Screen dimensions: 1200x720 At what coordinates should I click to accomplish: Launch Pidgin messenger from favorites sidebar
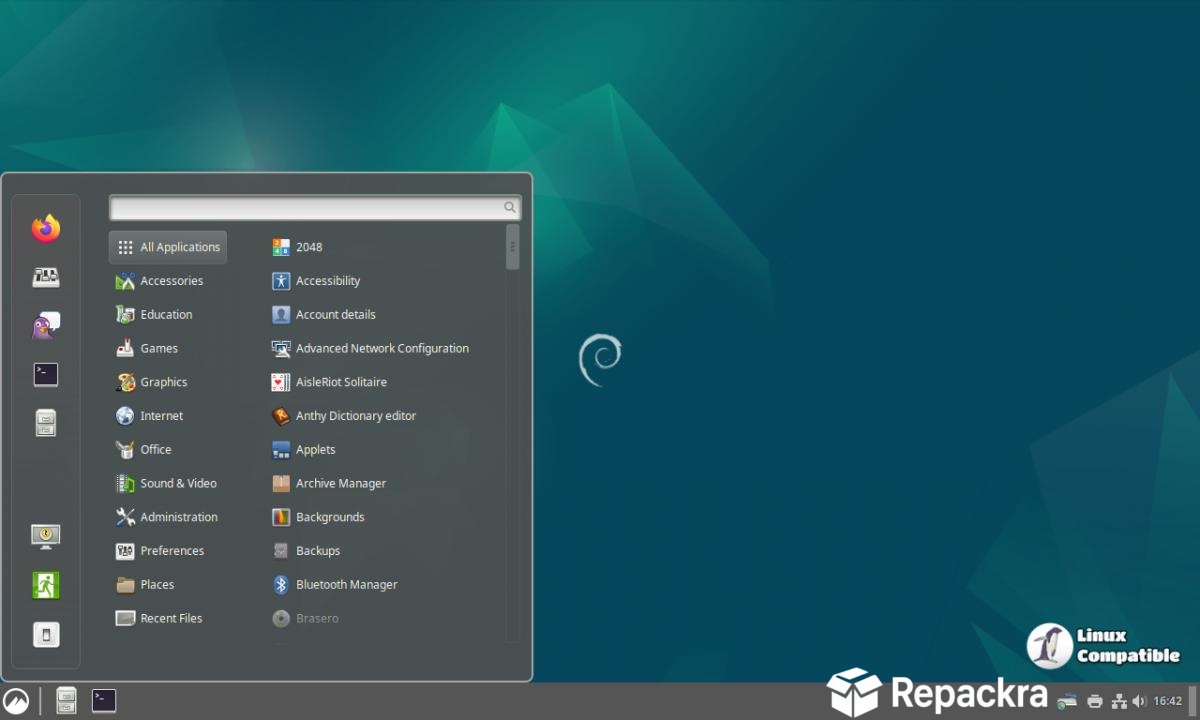point(45,326)
